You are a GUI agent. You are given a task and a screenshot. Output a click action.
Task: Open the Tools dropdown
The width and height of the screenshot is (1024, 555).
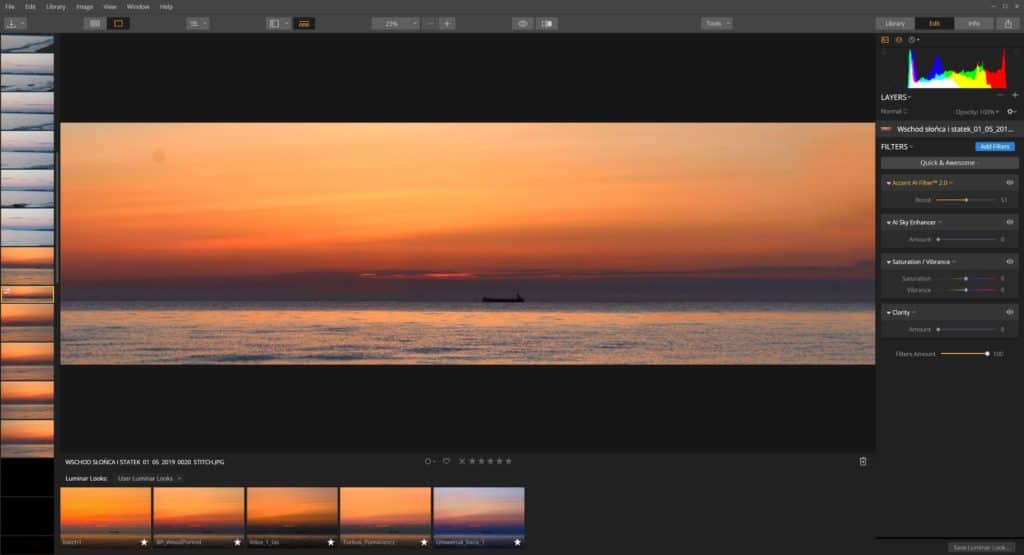pyautogui.click(x=716, y=24)
